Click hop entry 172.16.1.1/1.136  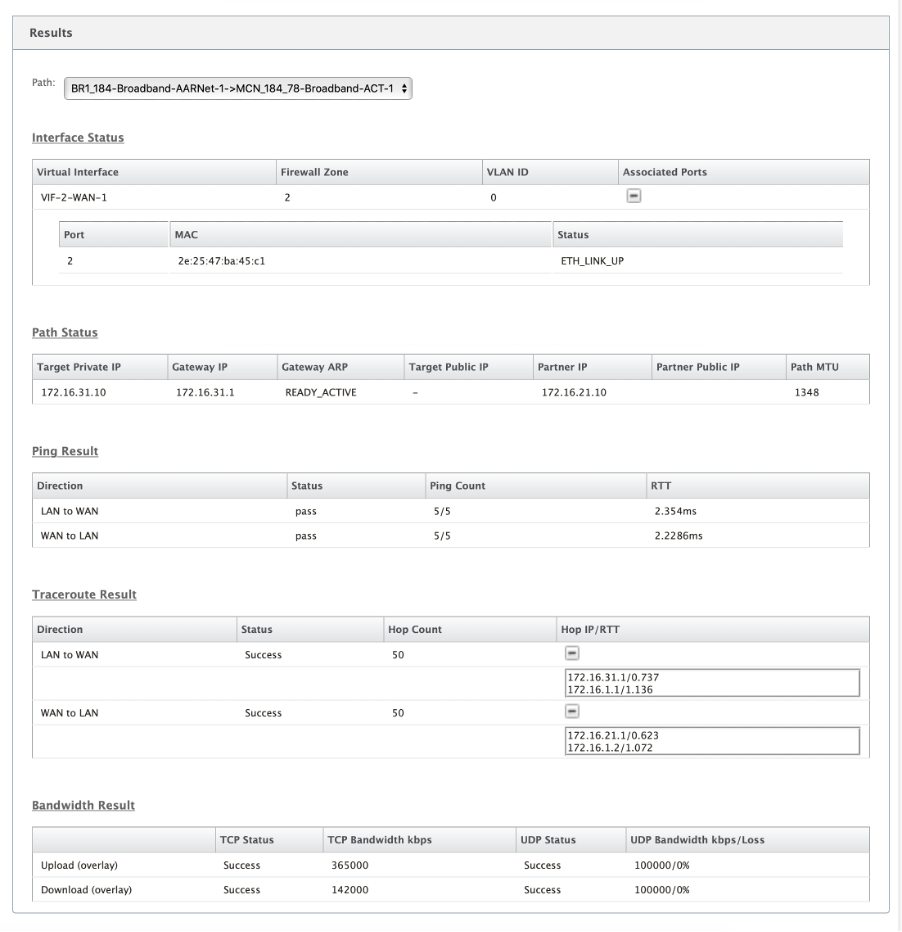(610, 689)
